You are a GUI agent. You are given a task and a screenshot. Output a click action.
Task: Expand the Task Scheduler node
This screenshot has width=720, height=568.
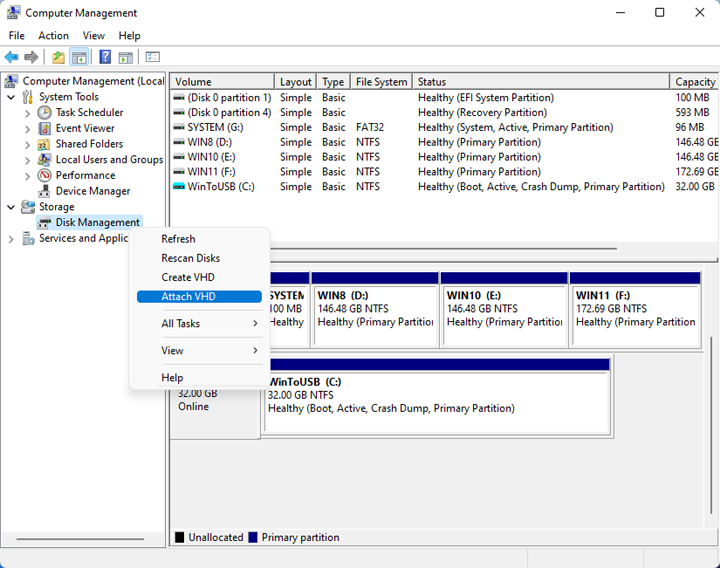28,113
